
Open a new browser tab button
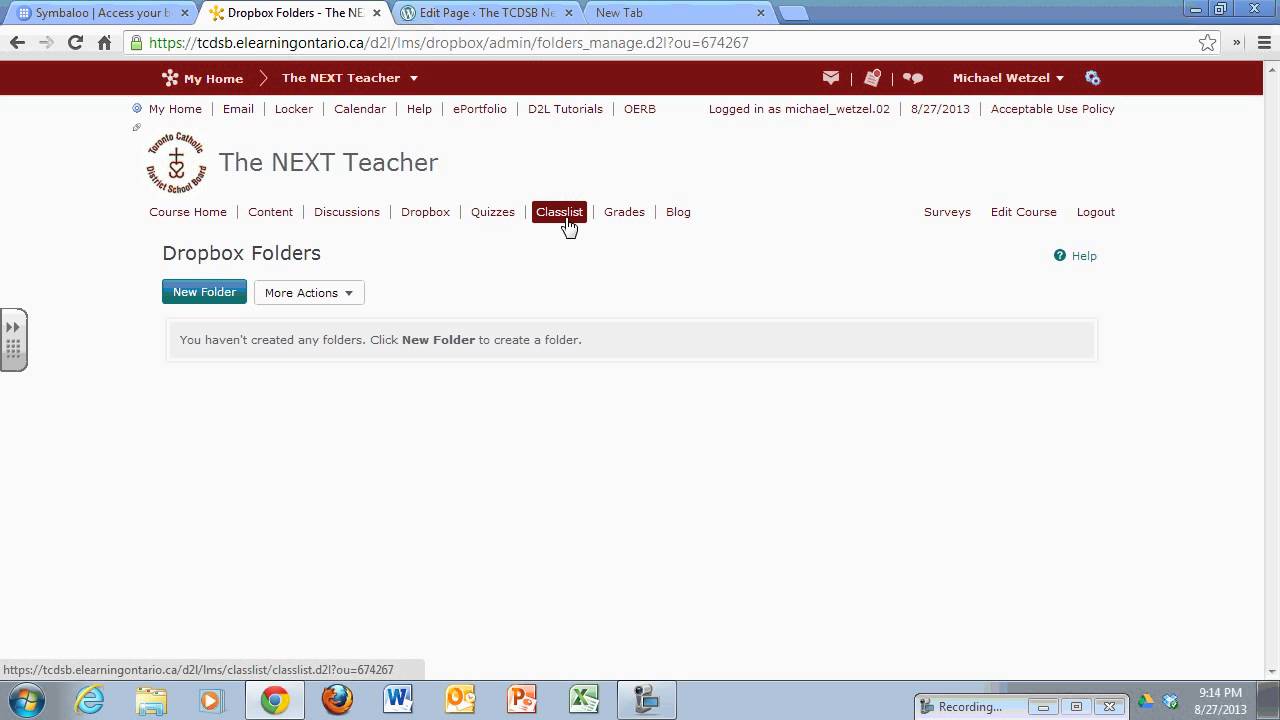(793, 13)
